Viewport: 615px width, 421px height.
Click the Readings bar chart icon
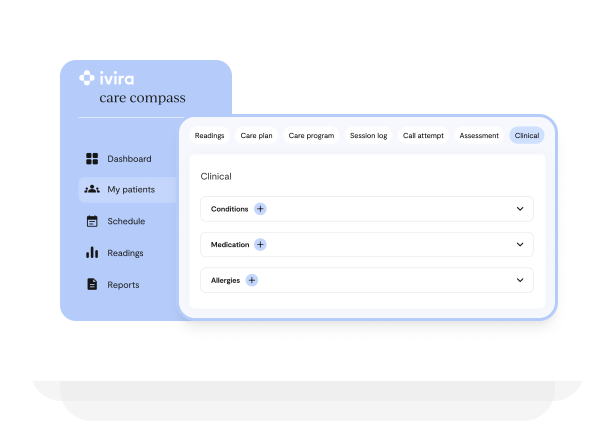92,253
